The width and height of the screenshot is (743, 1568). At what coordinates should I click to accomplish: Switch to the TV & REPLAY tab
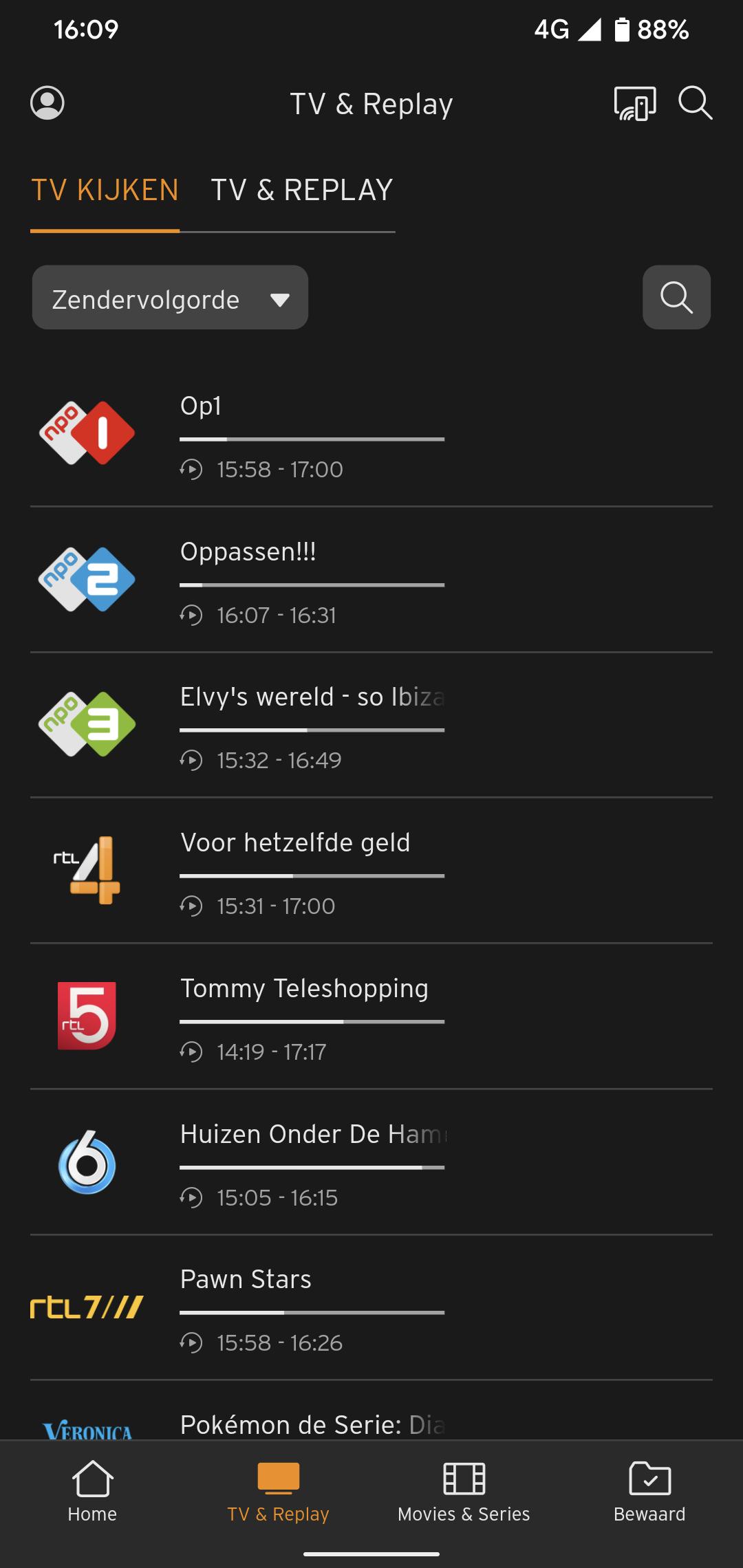[x=302, y=190]
